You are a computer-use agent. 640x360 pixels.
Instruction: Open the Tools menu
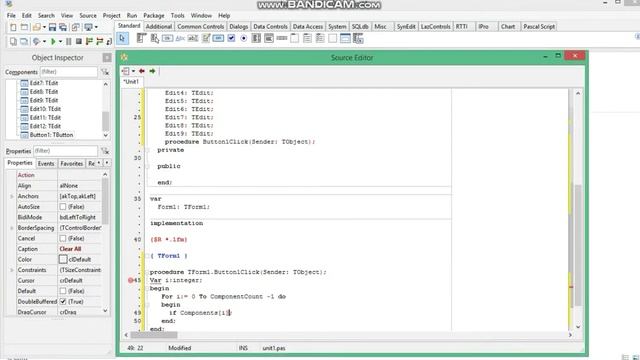[178, 16]
